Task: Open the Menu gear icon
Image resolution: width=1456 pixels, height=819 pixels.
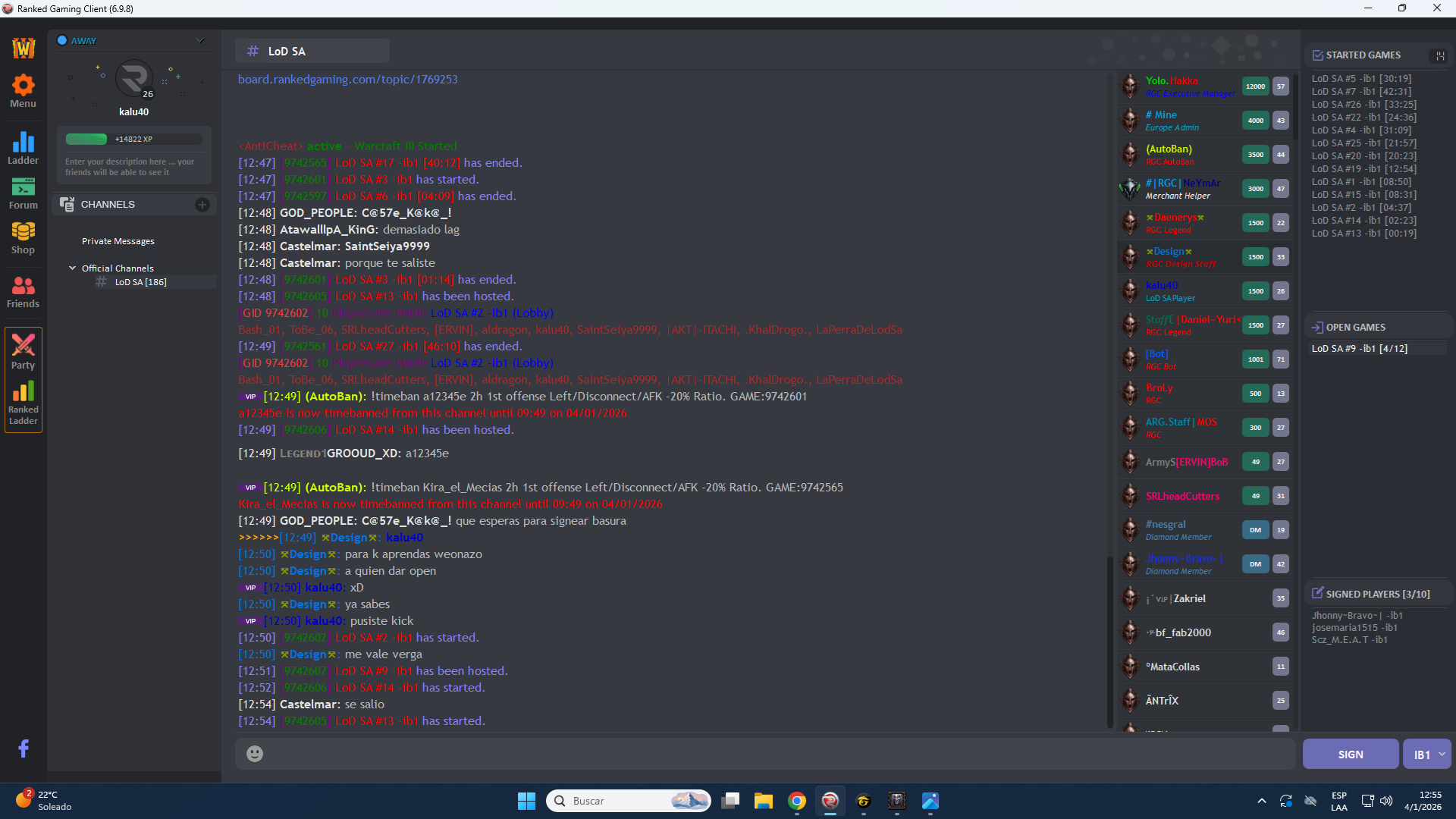Action: pos(23,86)
